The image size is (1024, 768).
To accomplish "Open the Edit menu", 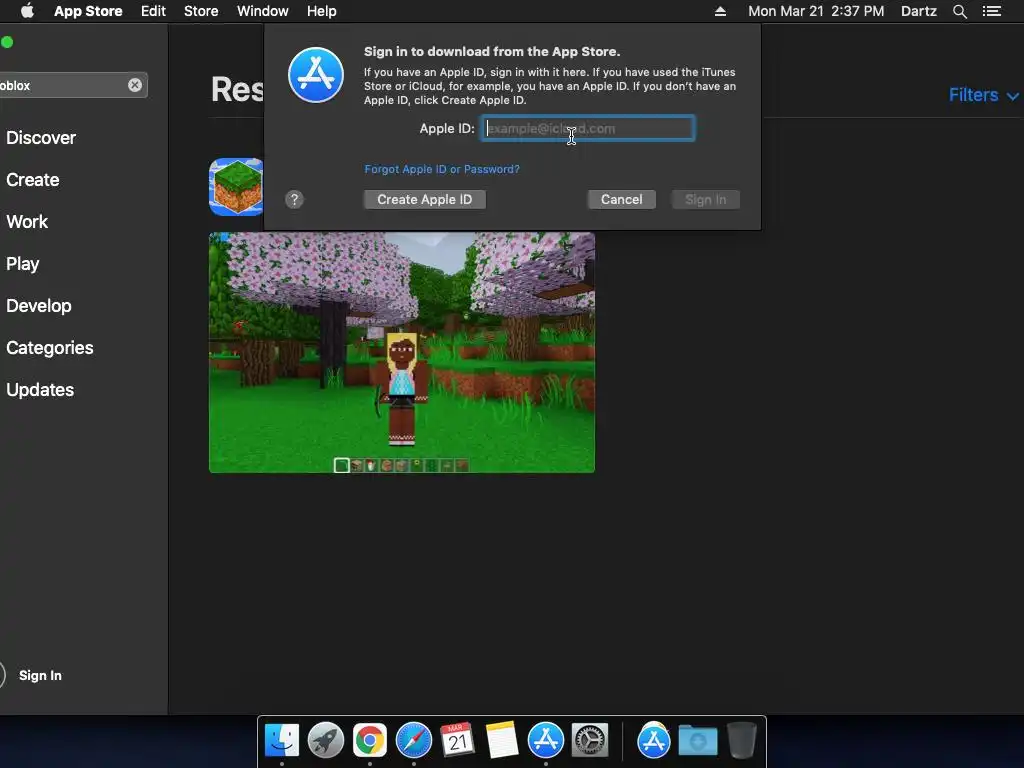I will 153,11.
